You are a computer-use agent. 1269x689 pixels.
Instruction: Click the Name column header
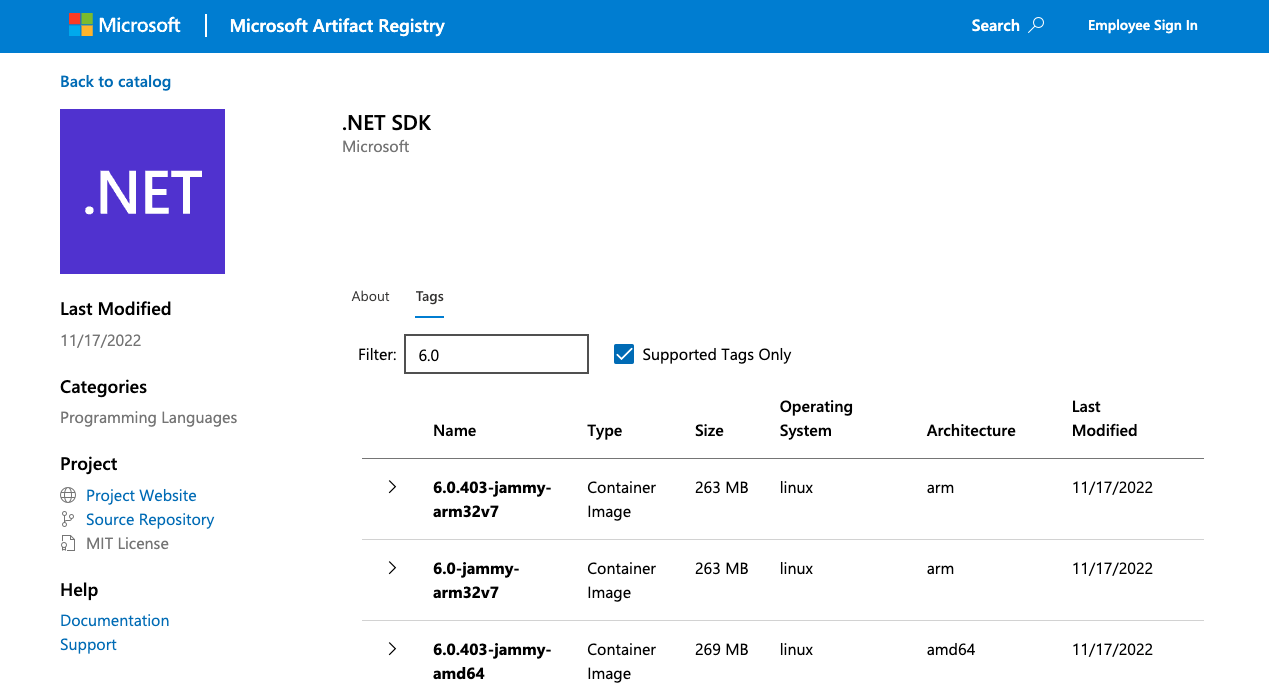tap(455, 430)
